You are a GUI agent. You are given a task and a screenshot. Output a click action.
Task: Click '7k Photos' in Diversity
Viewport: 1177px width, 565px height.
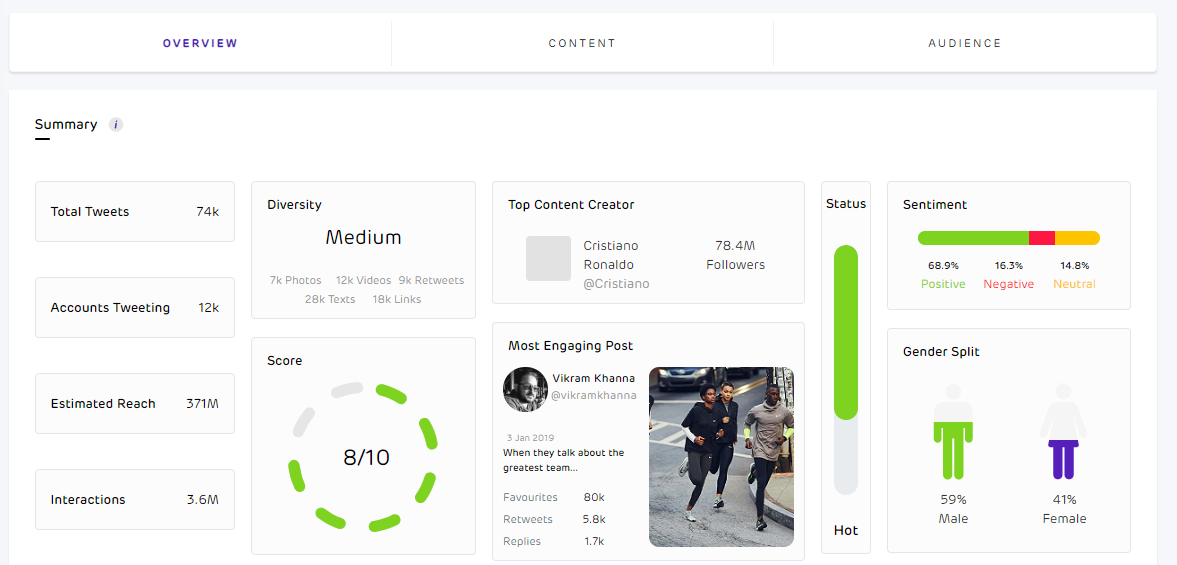click(x=296, y=281)
